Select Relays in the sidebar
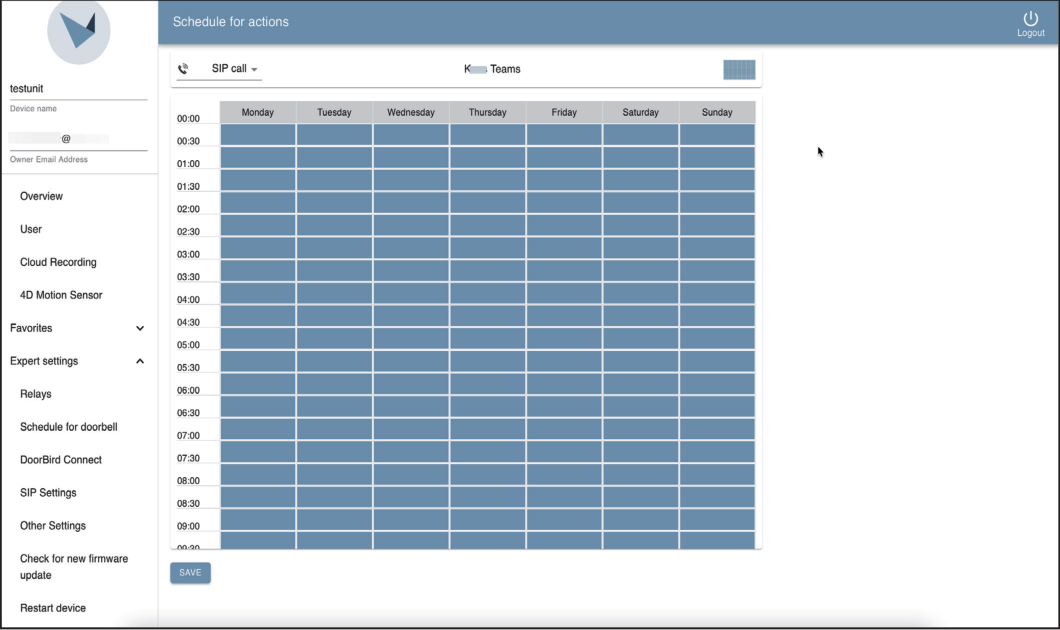The height and width of the screenshot is (630, 1060). click(34, 394)
